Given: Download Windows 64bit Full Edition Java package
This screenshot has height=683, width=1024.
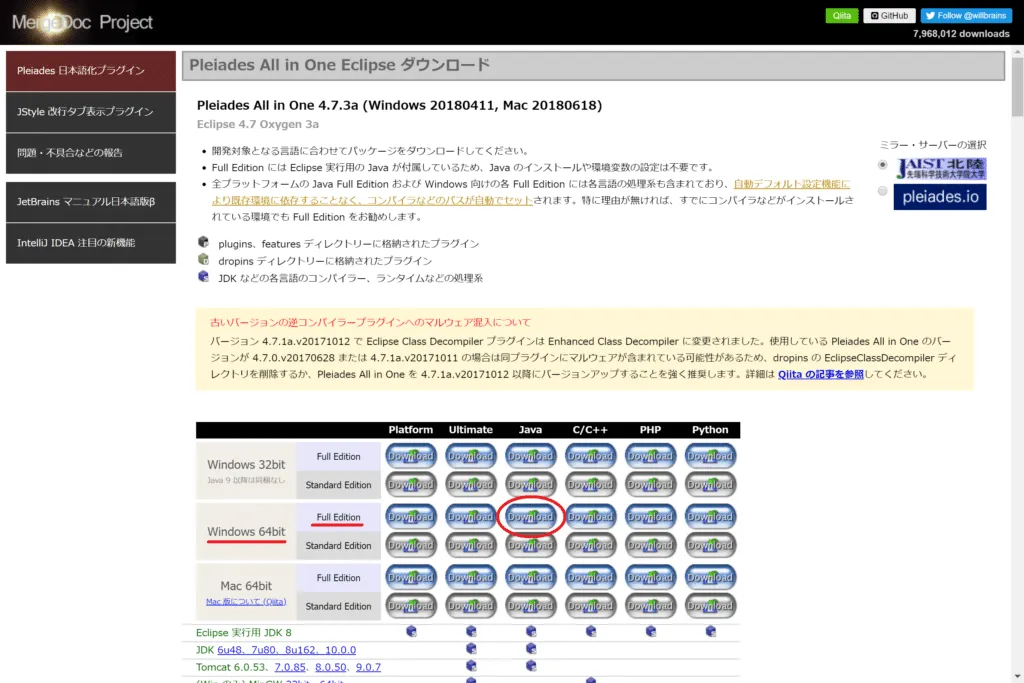Looking at the screenshot, I should coord(530,516).
